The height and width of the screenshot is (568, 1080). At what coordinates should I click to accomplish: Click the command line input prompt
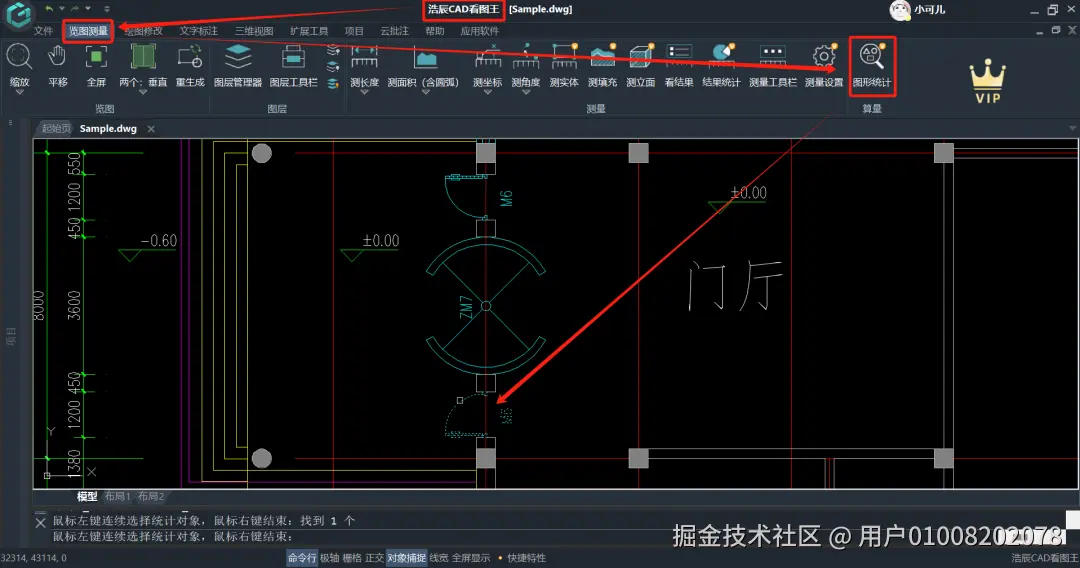172,536
